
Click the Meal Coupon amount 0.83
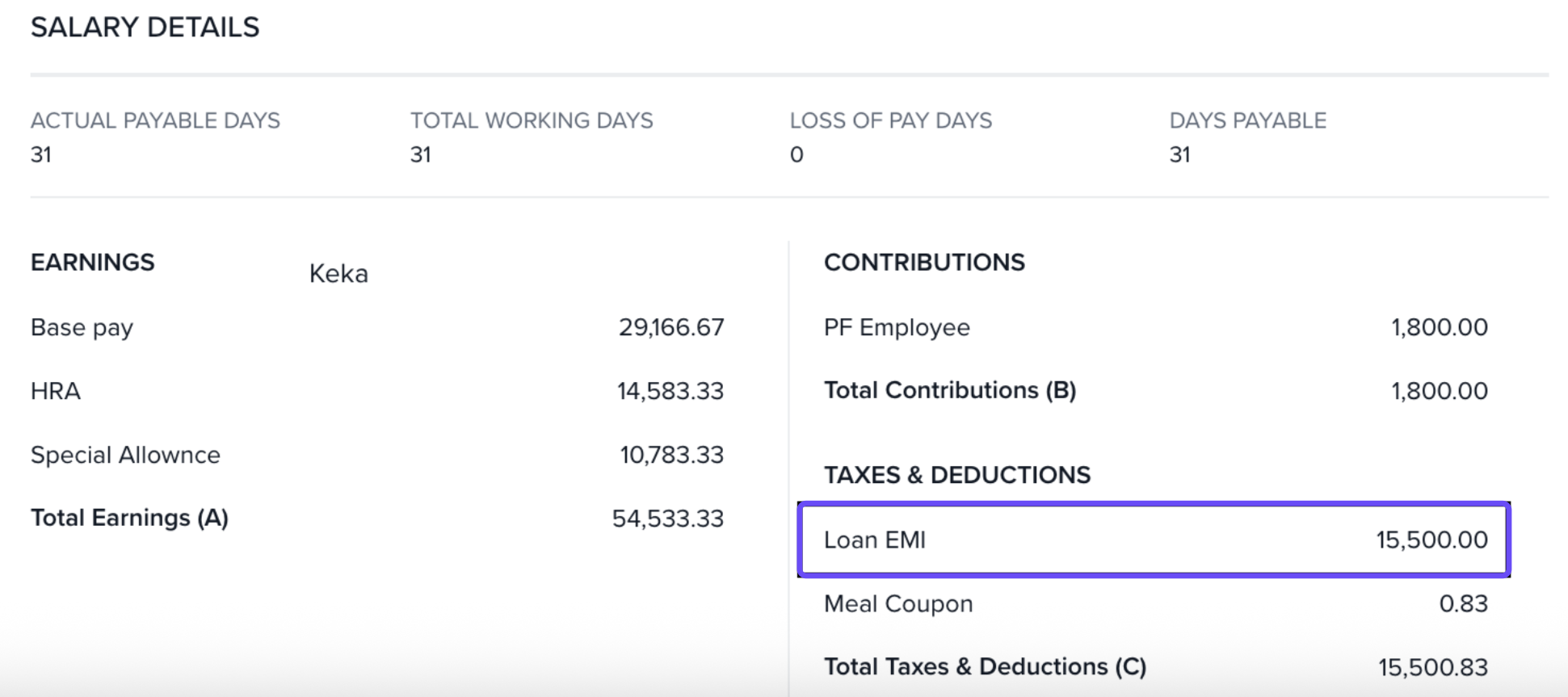coord(1463,604)
